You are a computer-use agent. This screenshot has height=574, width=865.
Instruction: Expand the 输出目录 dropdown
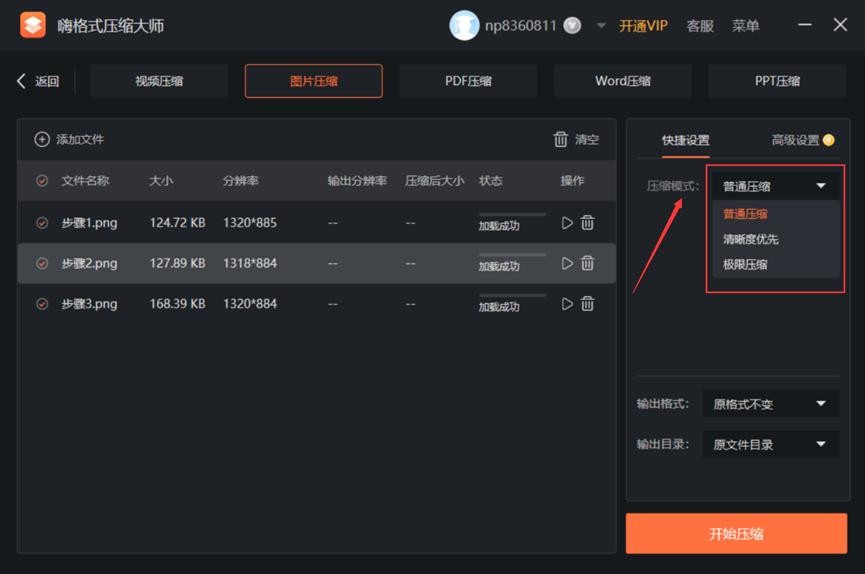[770, 444]
